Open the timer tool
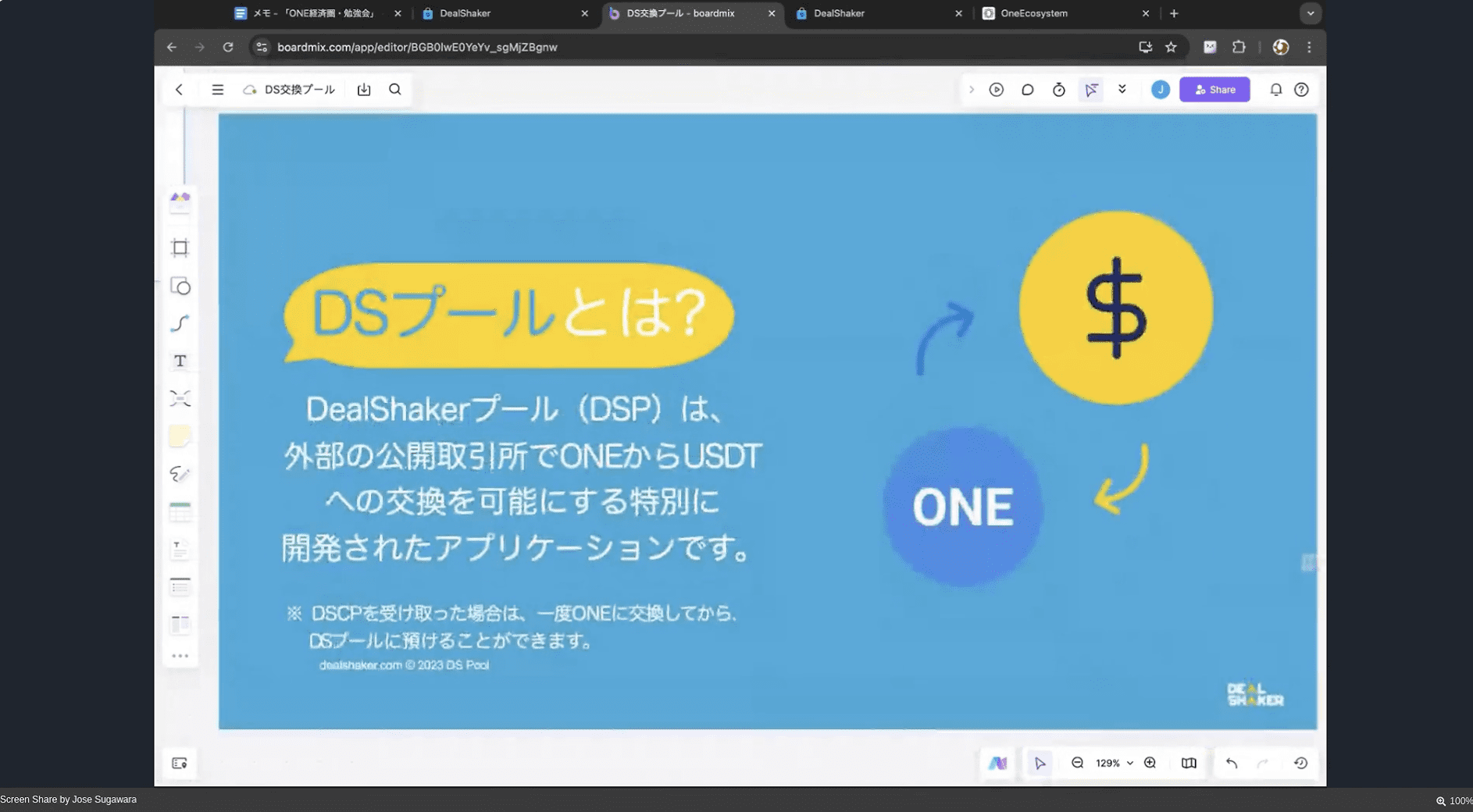The width and height of the screenshot is (1473, 812). tap(1059, 89)
